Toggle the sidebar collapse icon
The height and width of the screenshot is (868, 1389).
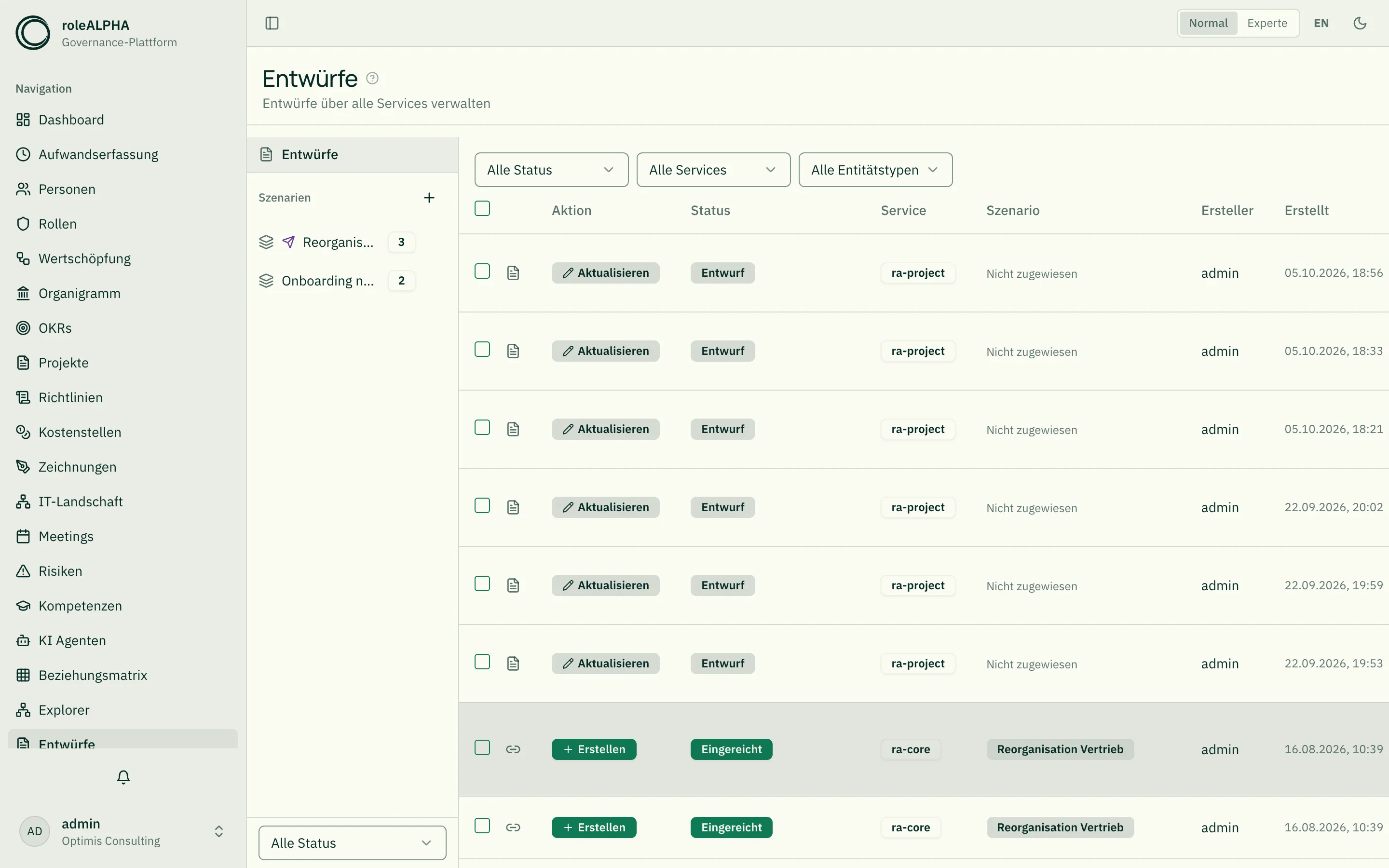pyautogui.click(x=272, y=23)
